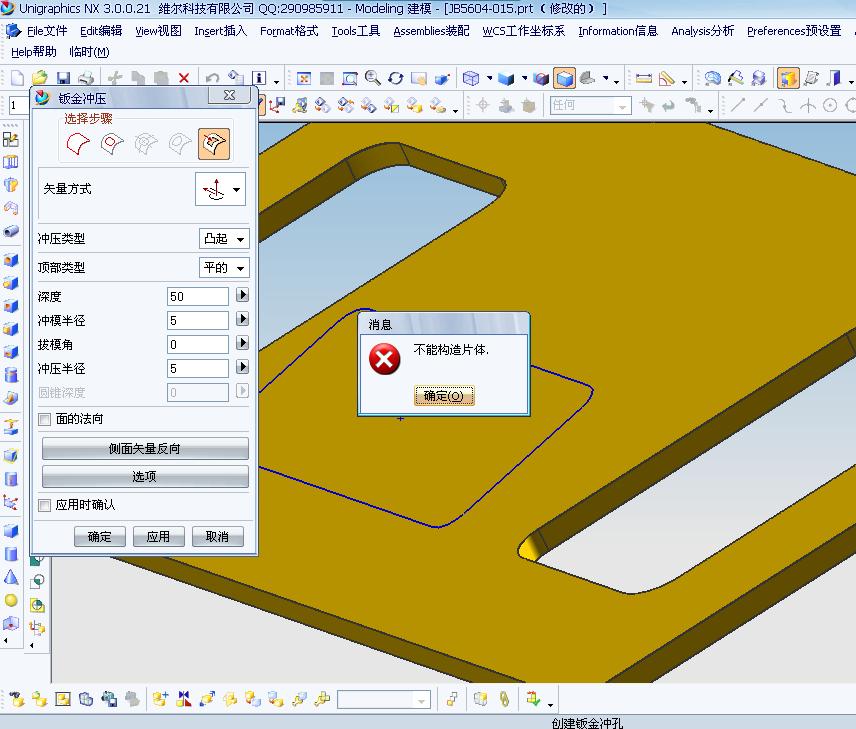Screen dimensions: 856x729
Task: Click the wireframe cube view icon
Action: pos(471,78)
